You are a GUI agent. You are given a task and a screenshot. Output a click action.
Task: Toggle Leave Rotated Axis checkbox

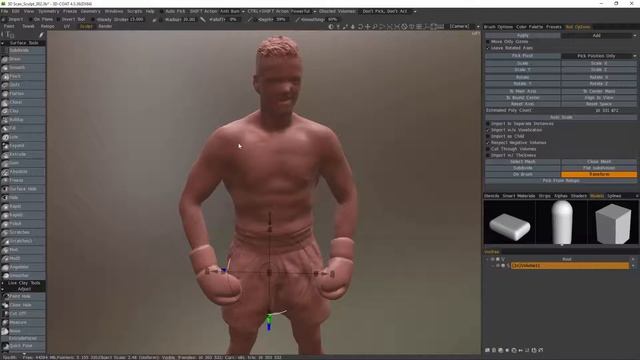pyautogui.click(x=488, y=48)
